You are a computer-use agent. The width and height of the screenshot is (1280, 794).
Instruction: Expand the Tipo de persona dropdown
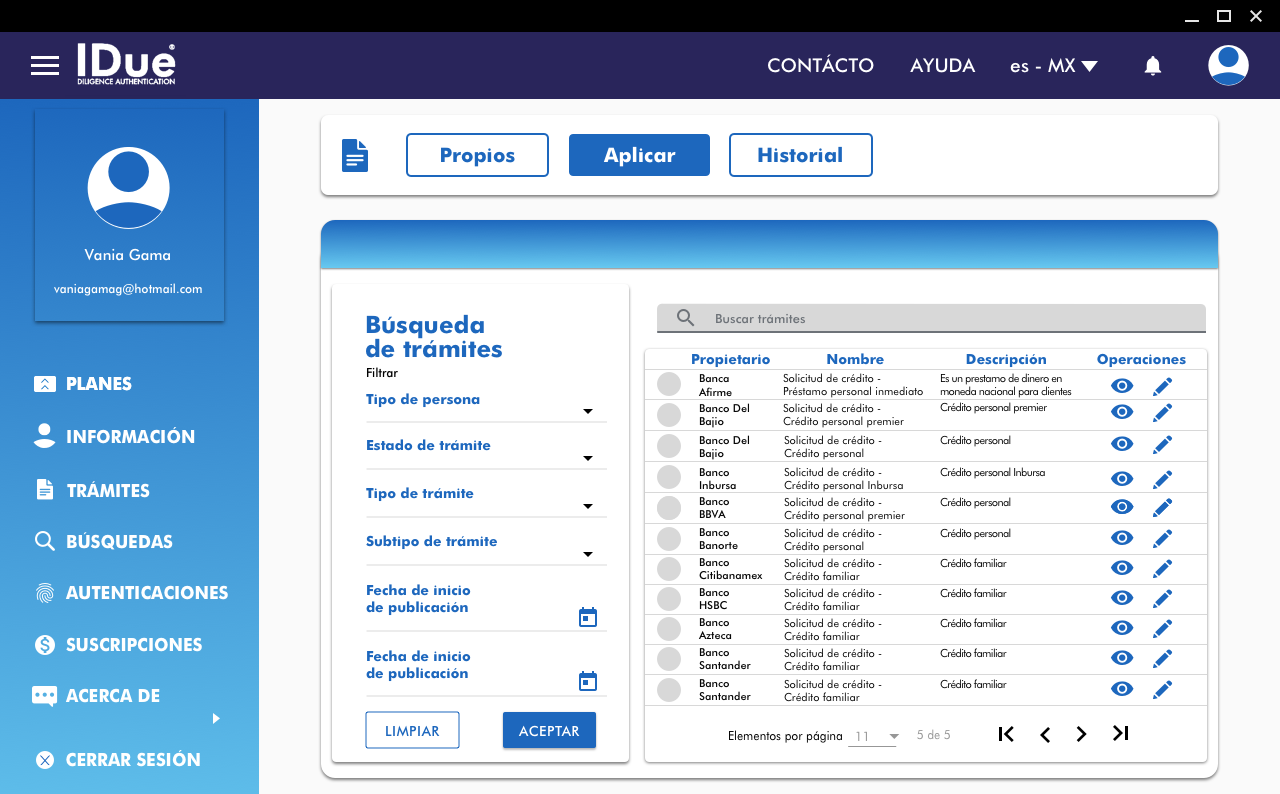[x=588, y=411]
